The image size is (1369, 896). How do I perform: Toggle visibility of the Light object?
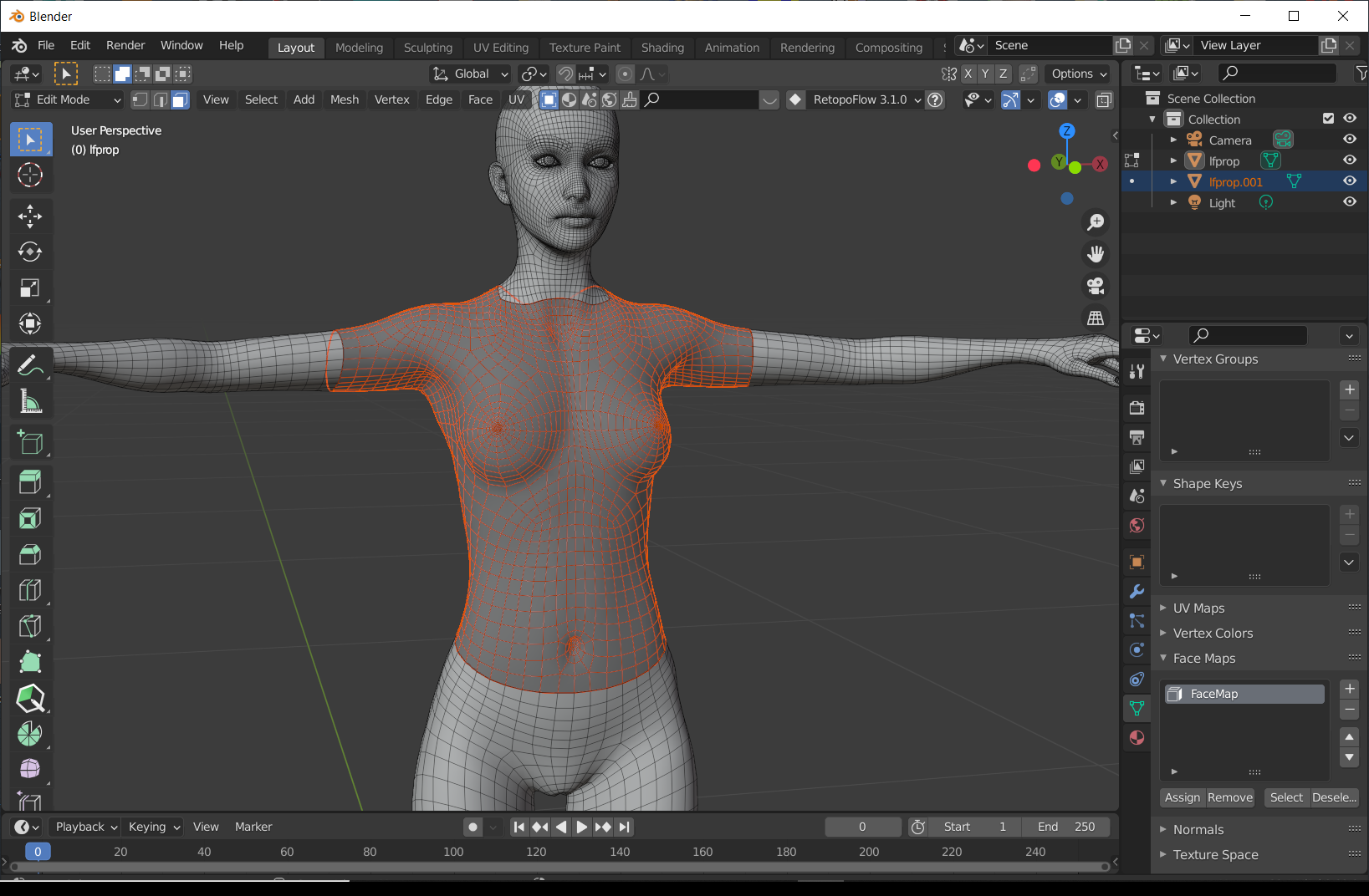1349,202
